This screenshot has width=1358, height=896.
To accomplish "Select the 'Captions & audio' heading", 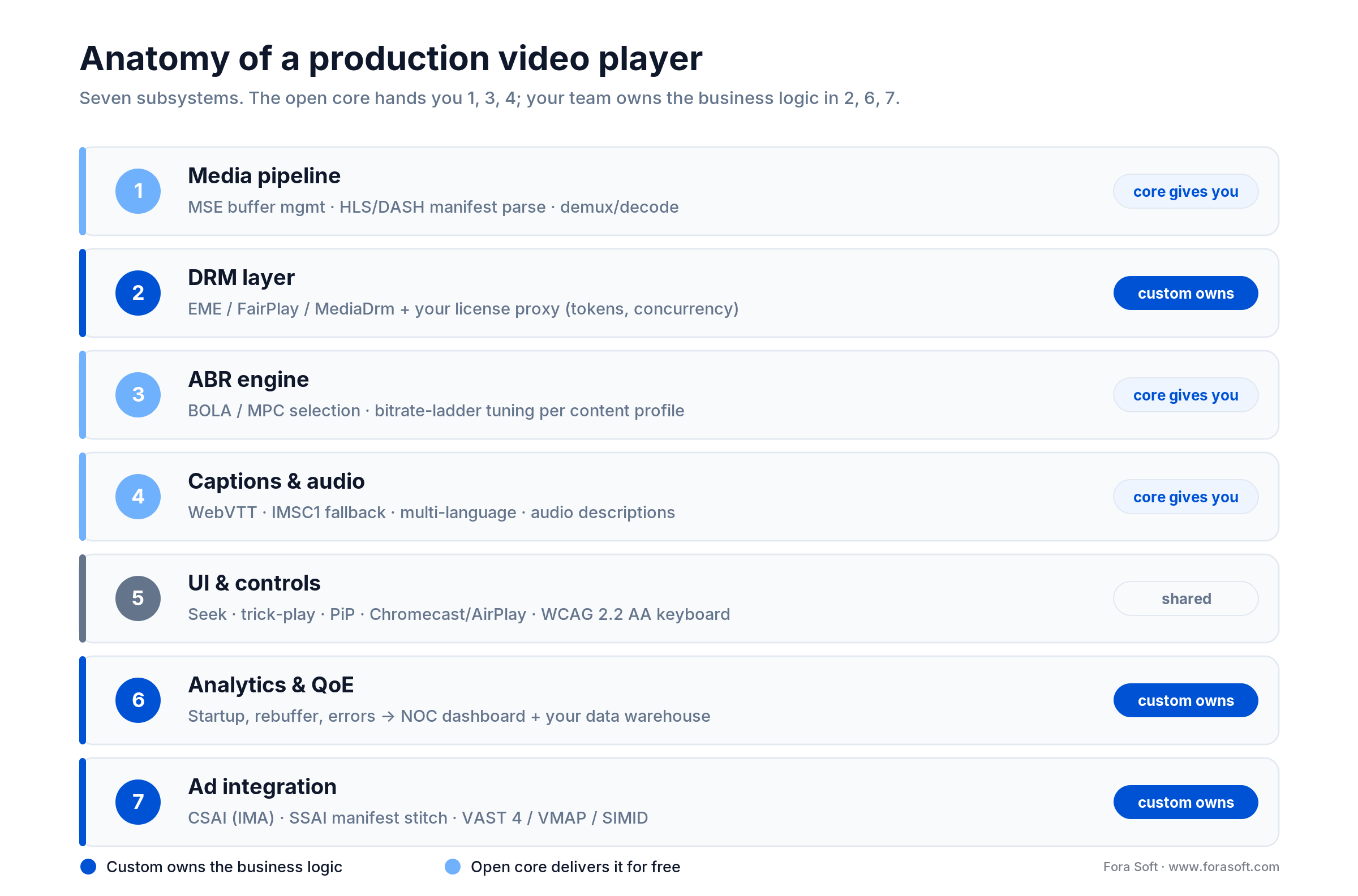I will pos(276,481).
